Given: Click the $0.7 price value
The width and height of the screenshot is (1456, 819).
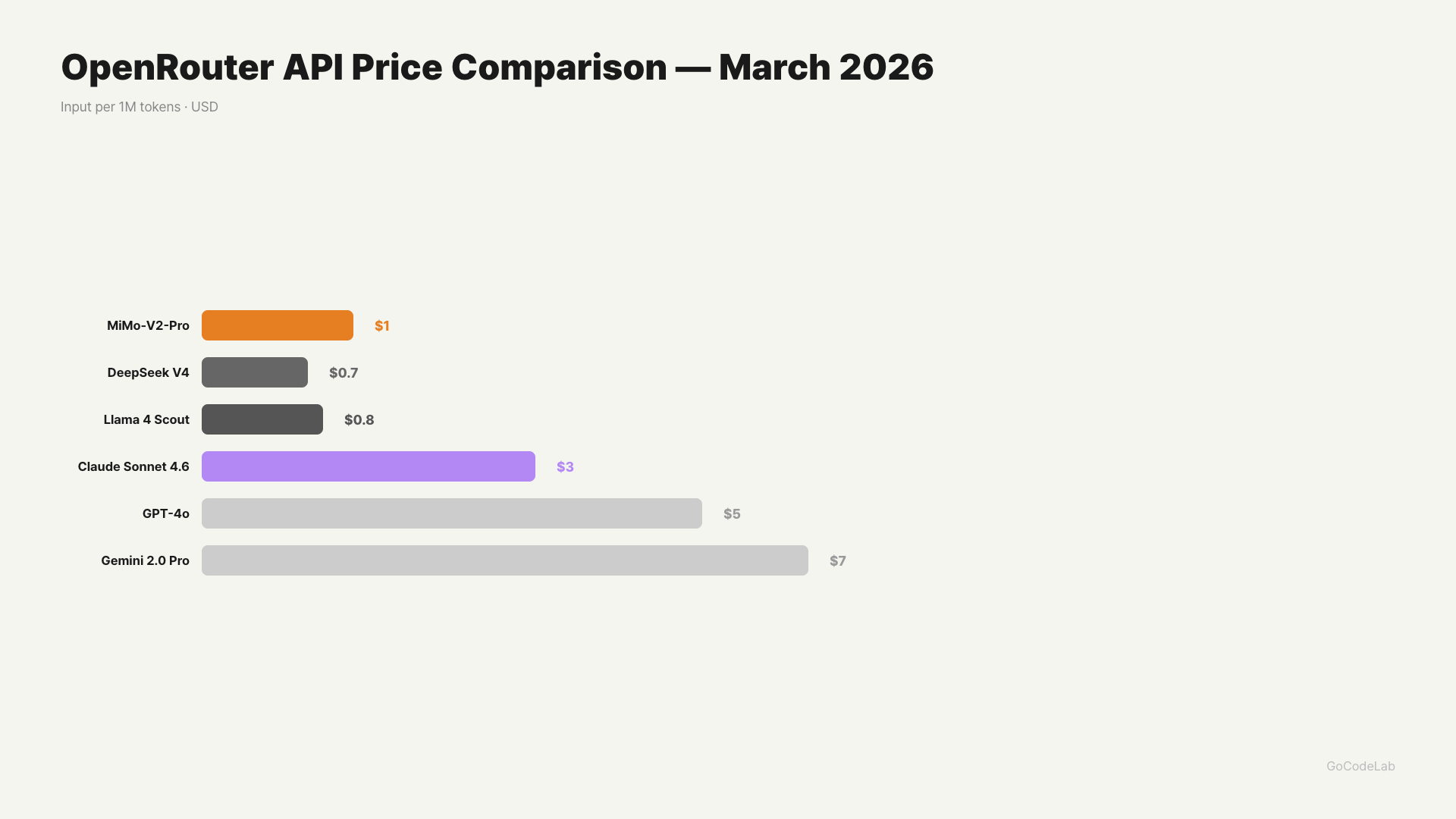Looking at the screenshot, I should point(344,373).
